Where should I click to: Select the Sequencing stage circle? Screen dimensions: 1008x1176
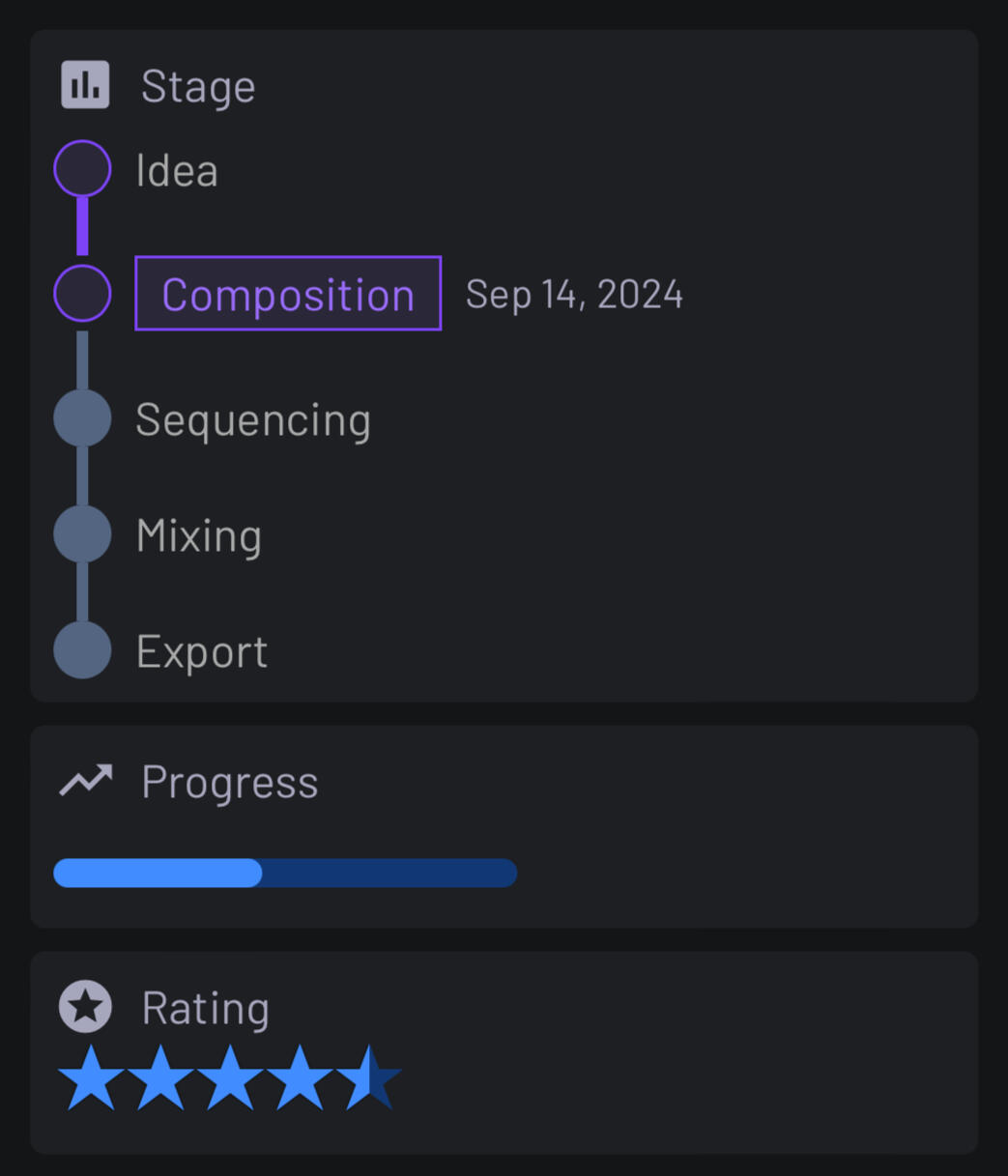[x=82, y=418]
